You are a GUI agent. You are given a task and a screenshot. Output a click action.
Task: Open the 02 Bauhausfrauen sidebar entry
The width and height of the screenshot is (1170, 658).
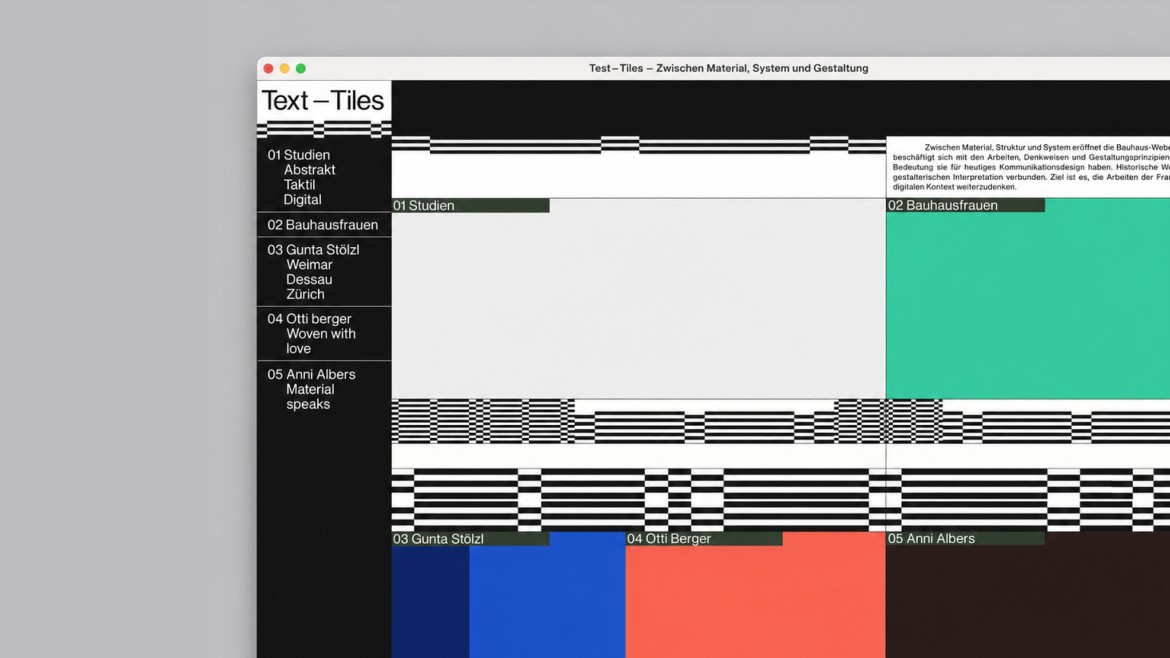[322, 225]
